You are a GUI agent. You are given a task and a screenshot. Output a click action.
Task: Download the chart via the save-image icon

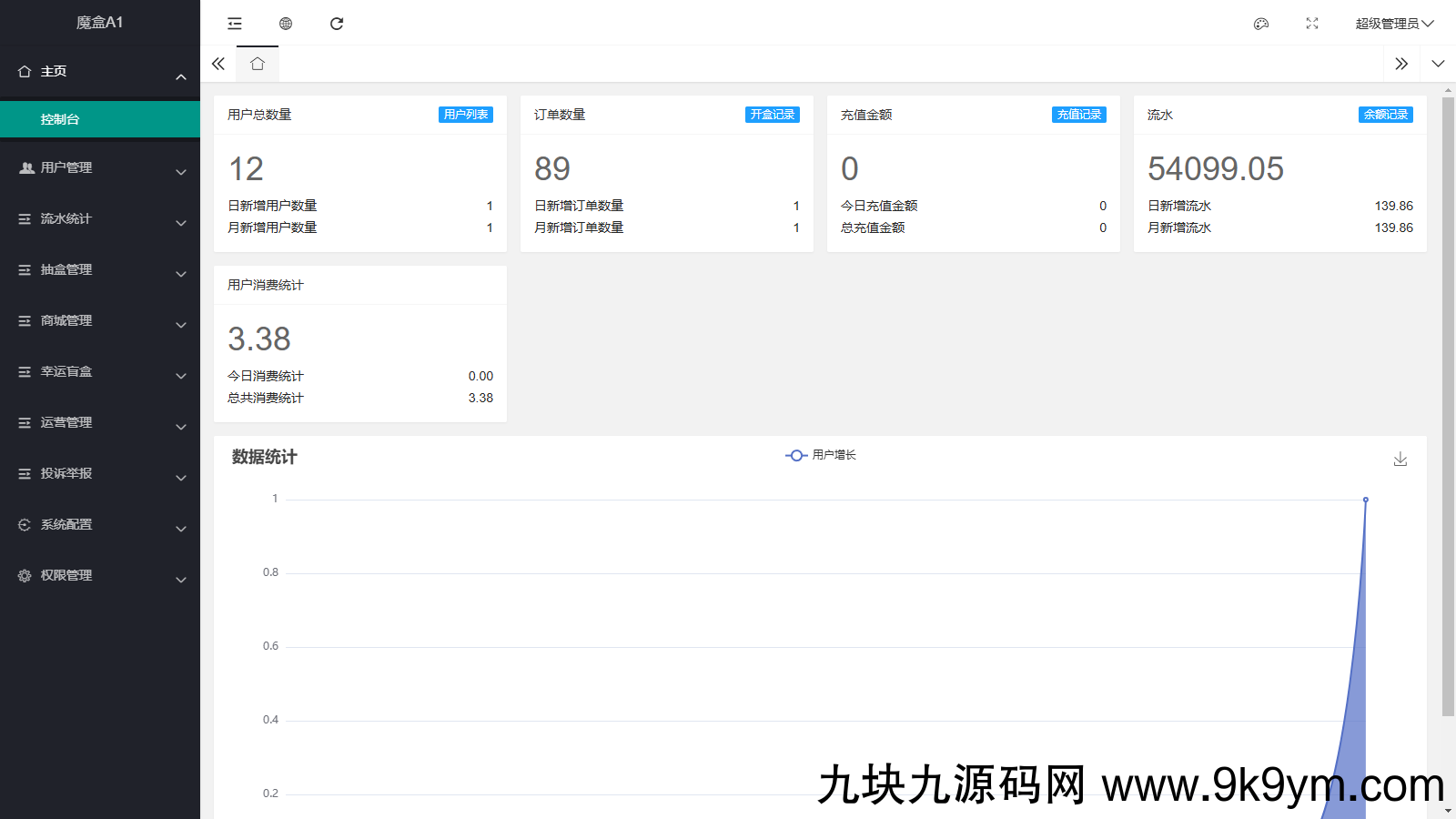(1400, 460)
